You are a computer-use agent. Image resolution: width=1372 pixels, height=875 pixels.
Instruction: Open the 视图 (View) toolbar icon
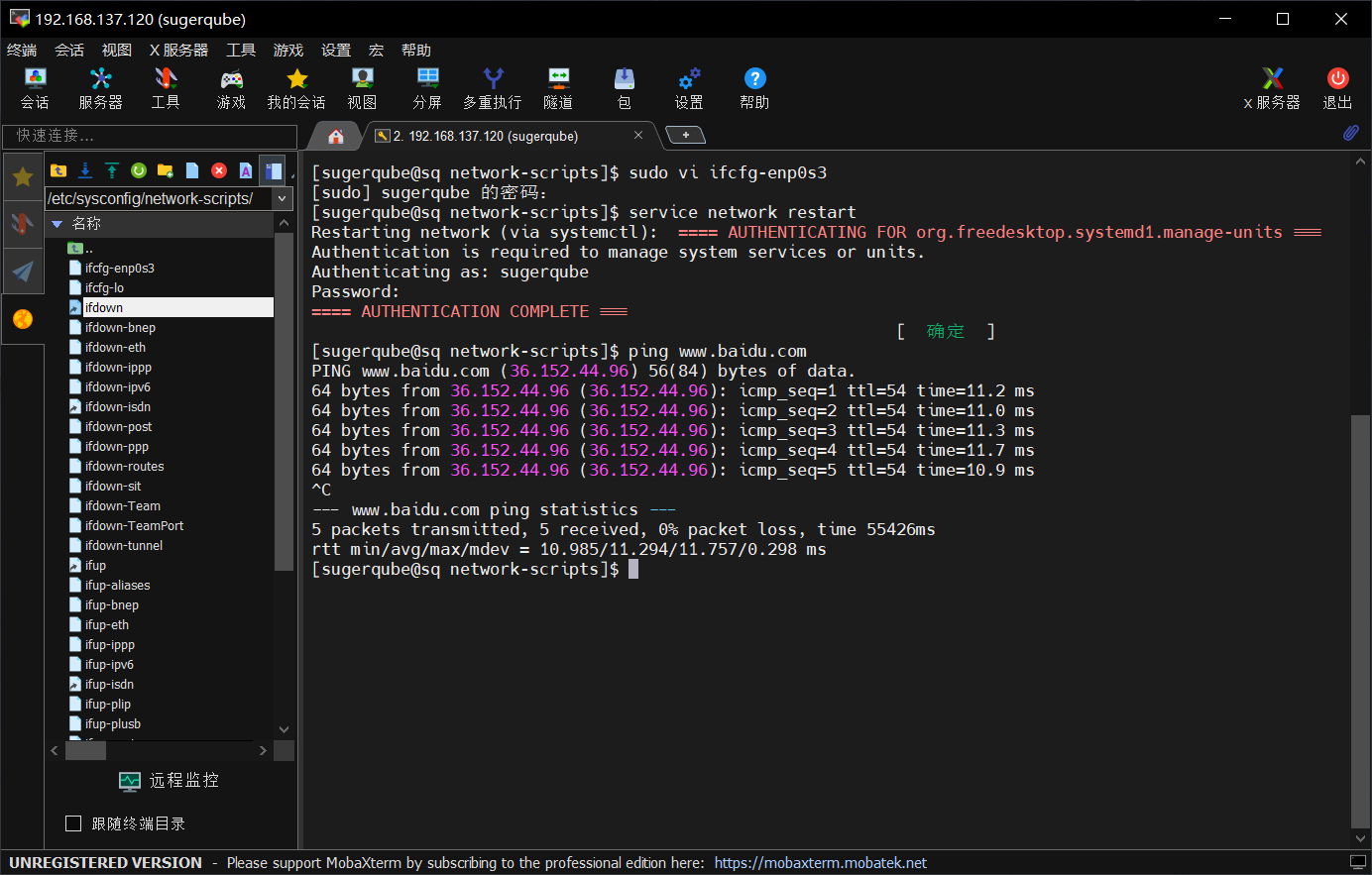pyautogui.click(x=362, y=88)
